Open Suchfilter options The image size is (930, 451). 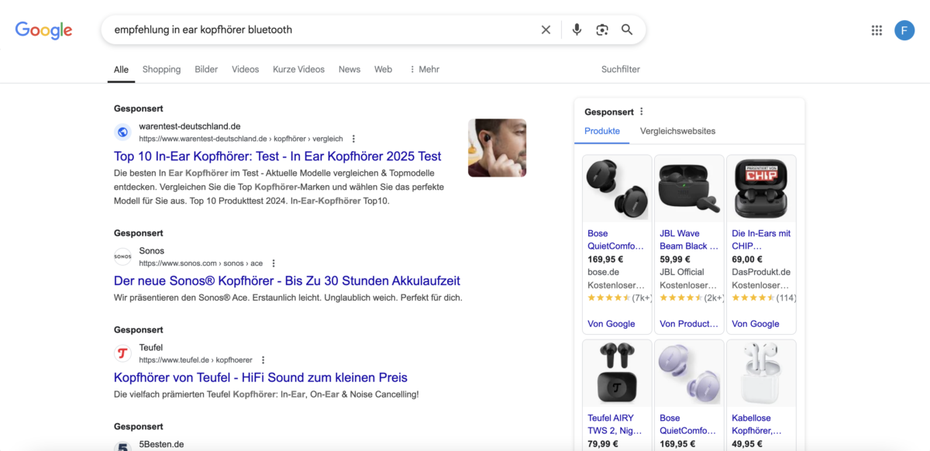coord(620,69)
